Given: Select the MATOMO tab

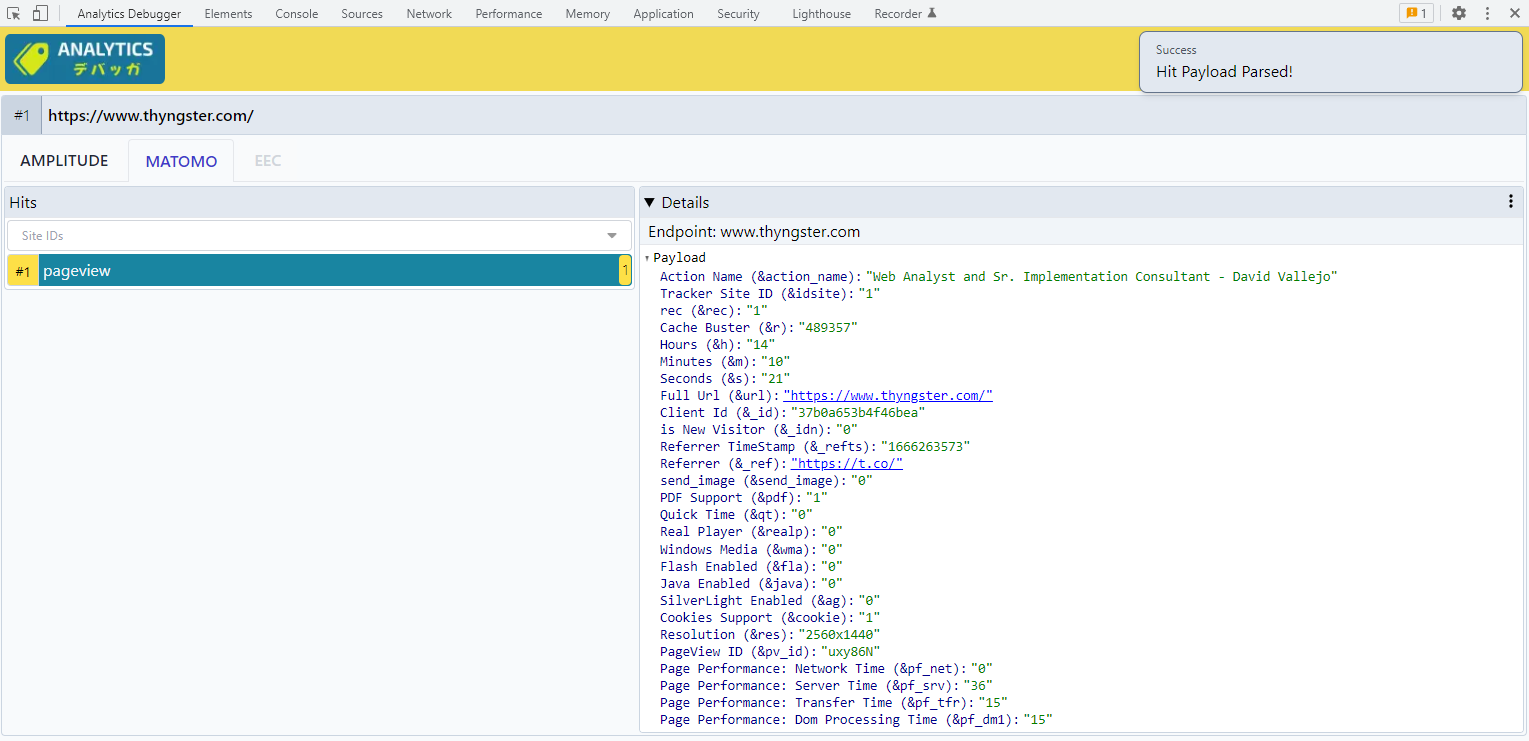Looking at the screenshot, I should click(181, 161).
